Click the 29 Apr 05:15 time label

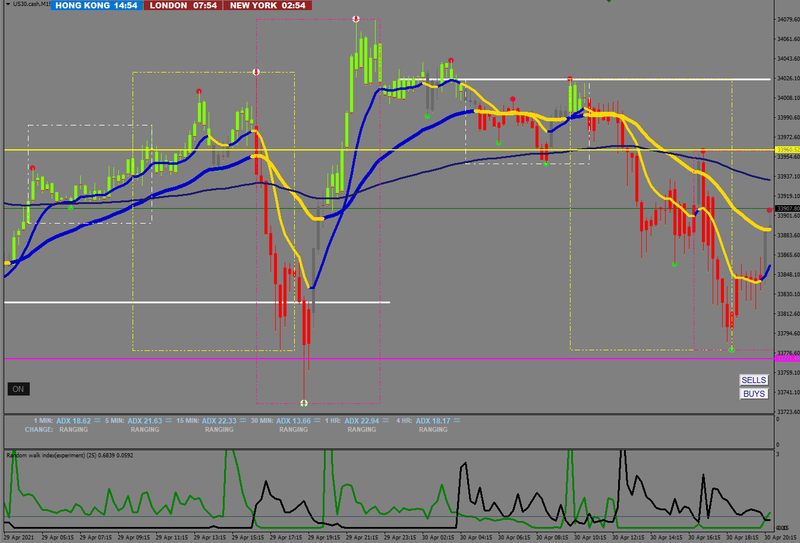58,538
